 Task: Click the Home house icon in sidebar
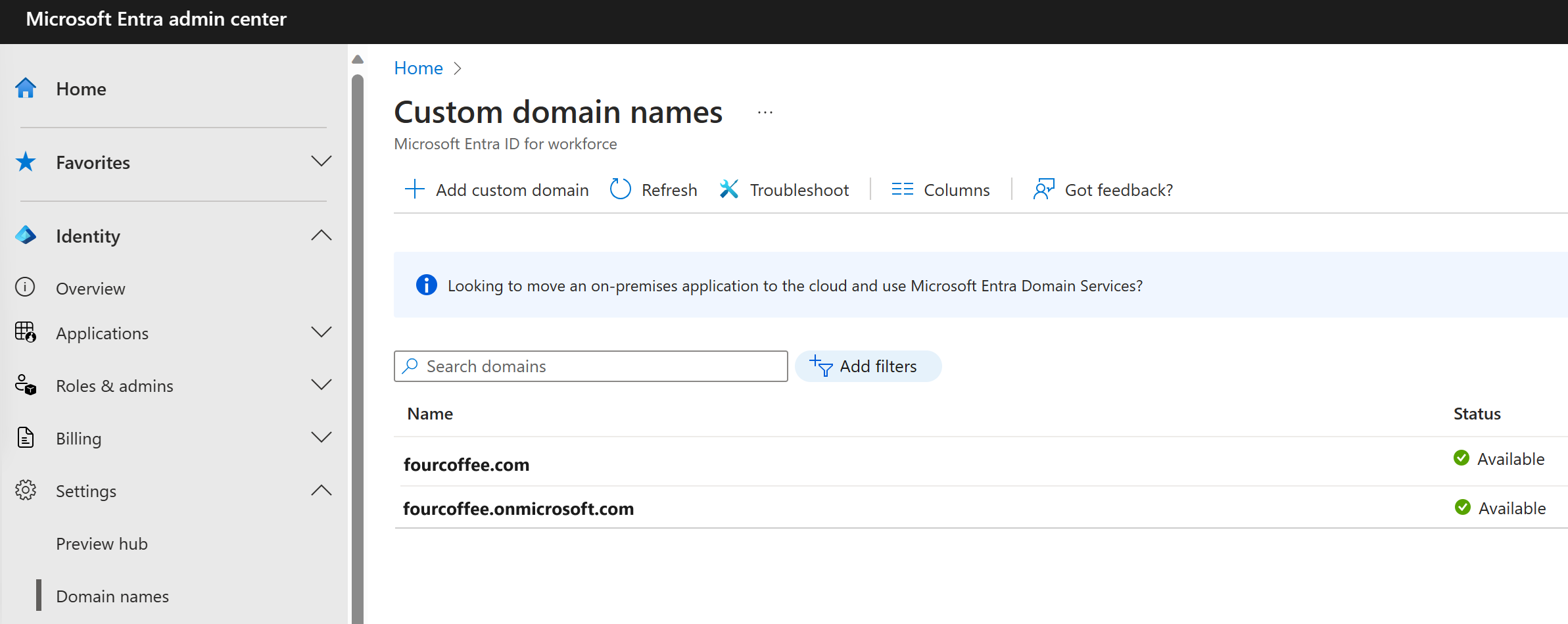click(25, 88)
